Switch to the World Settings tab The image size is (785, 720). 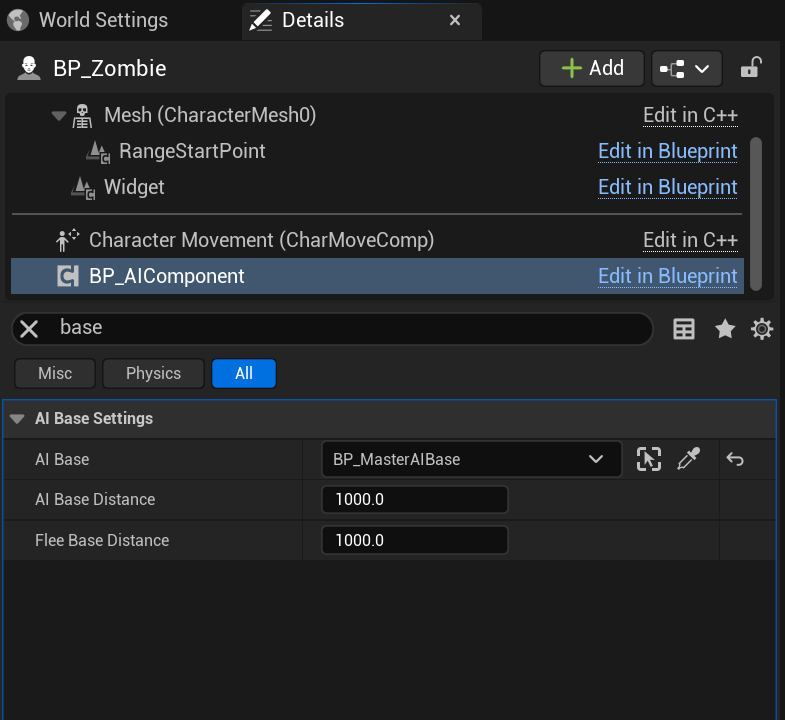(x=103, y=20)
